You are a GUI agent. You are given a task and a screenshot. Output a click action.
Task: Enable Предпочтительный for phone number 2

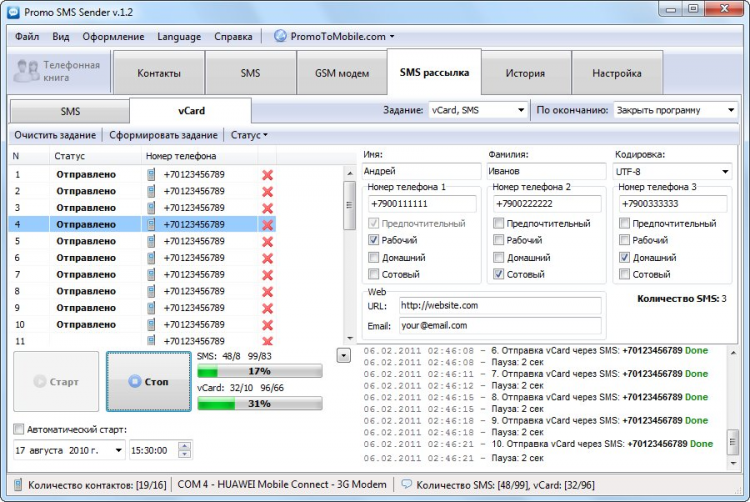point(499,223)
